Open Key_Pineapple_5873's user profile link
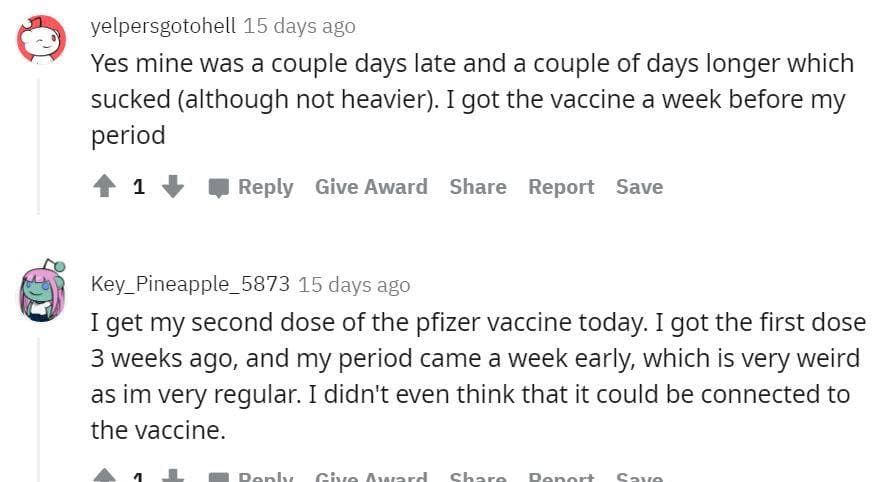The height and width of the screenshot is (482, 892). [x=190, y=284]
